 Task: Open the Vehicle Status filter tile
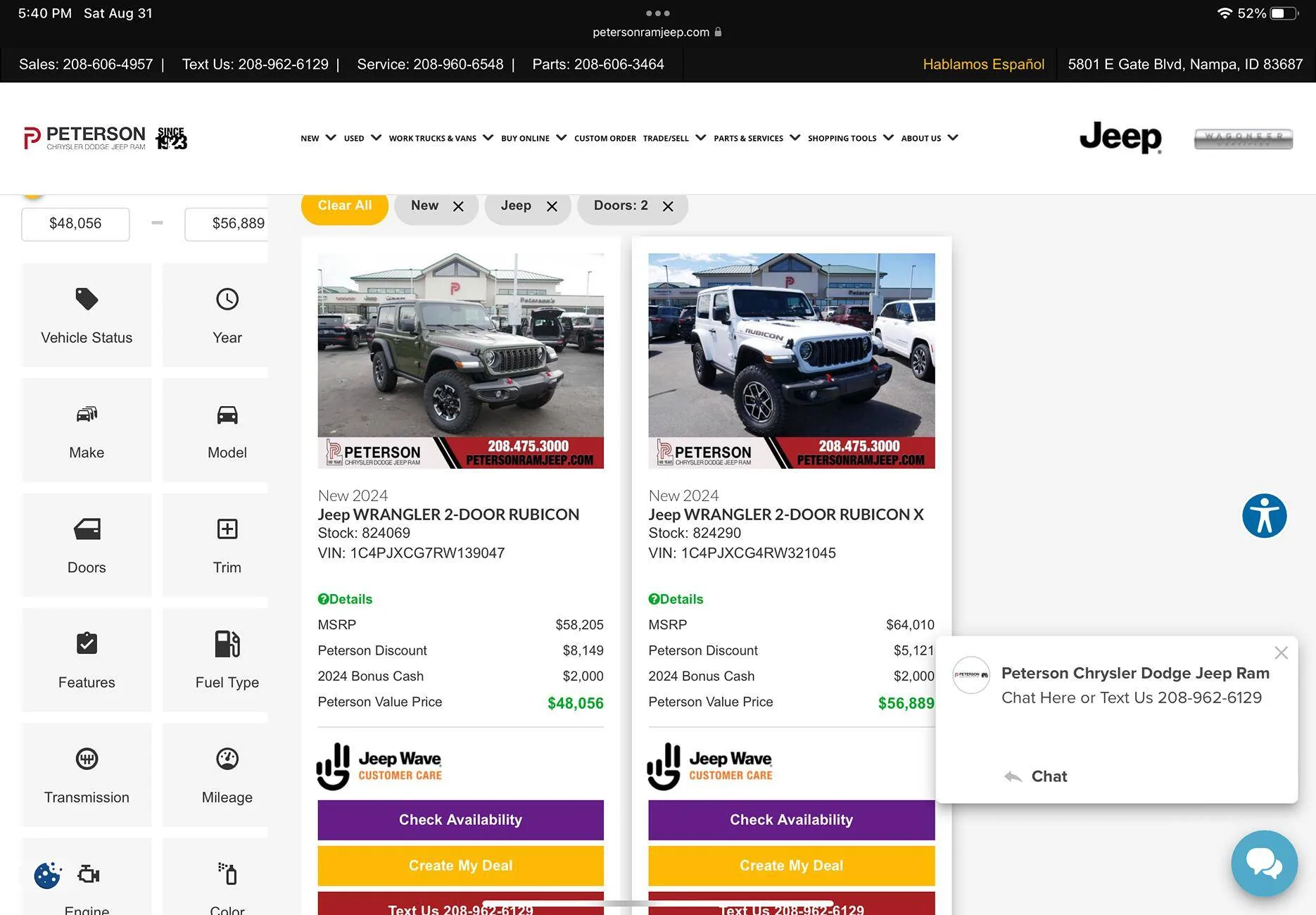point(87,315)
